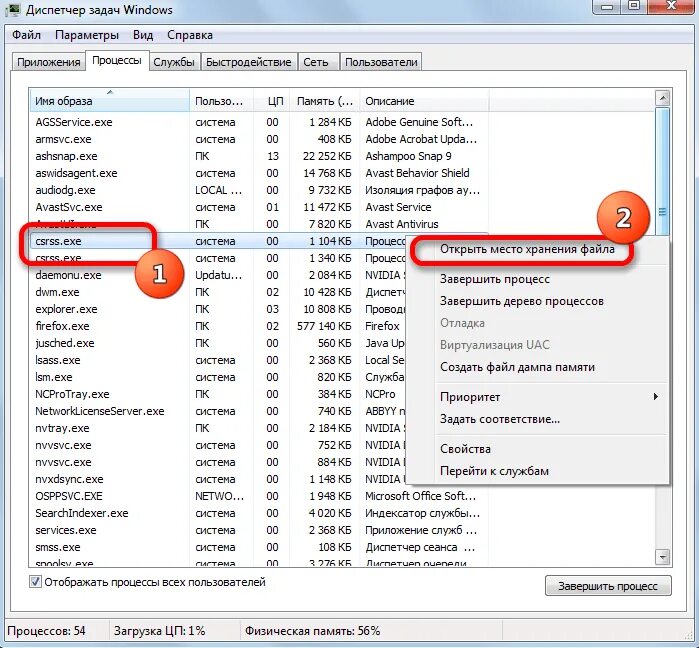Click the scrollbar down arrow
Image resolution: width=699 pixels, height=648 pixels.
coord(662,557)
